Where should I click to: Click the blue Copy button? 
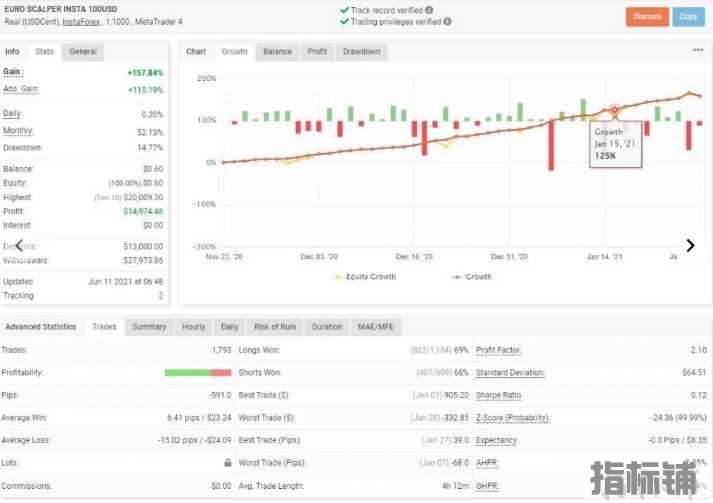688,16
